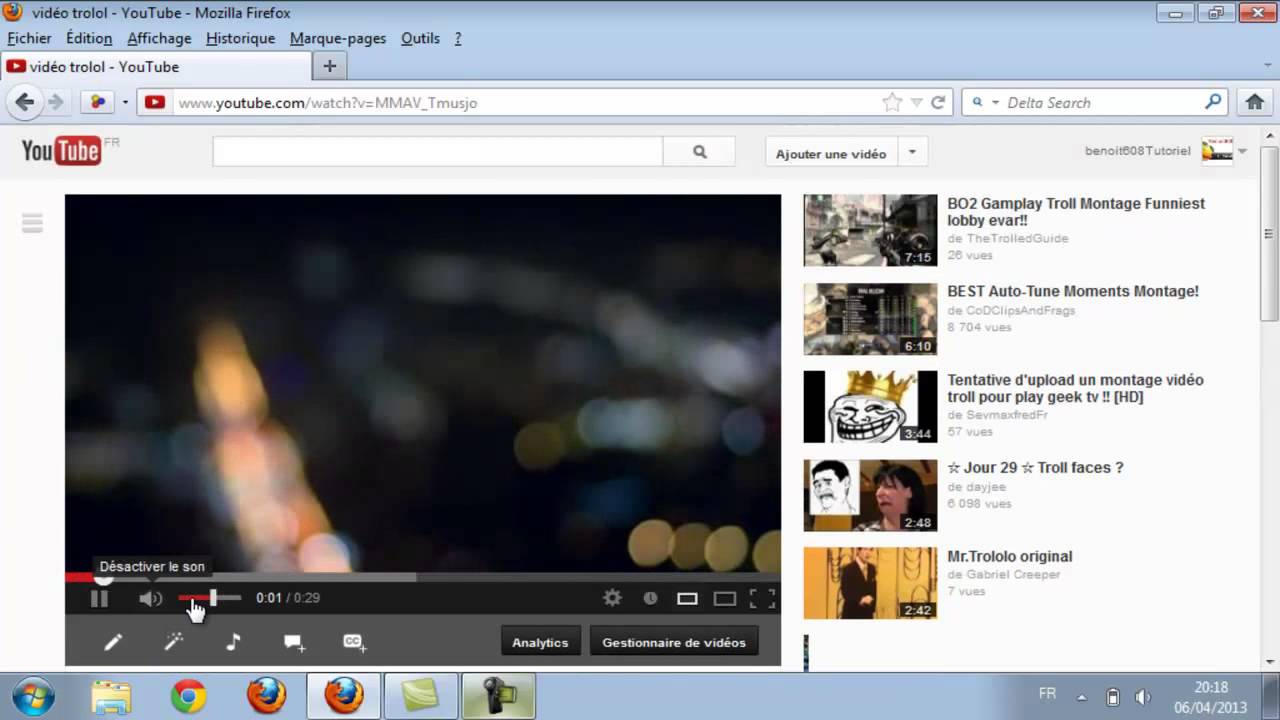This screenshot has height=720, width=1280.
Task: Open Windows Start menu
Action: [35, 696]
